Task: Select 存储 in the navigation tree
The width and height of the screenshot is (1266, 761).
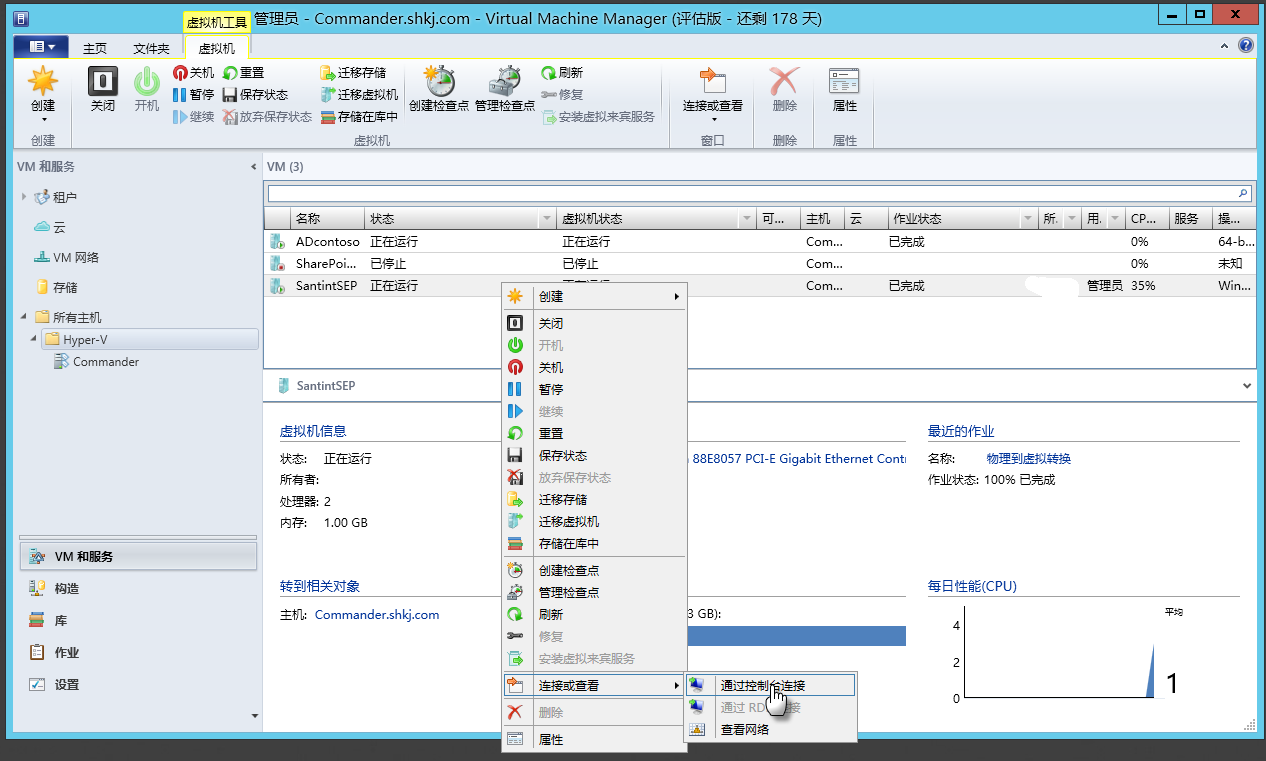Action: click(x=57, y=287)
